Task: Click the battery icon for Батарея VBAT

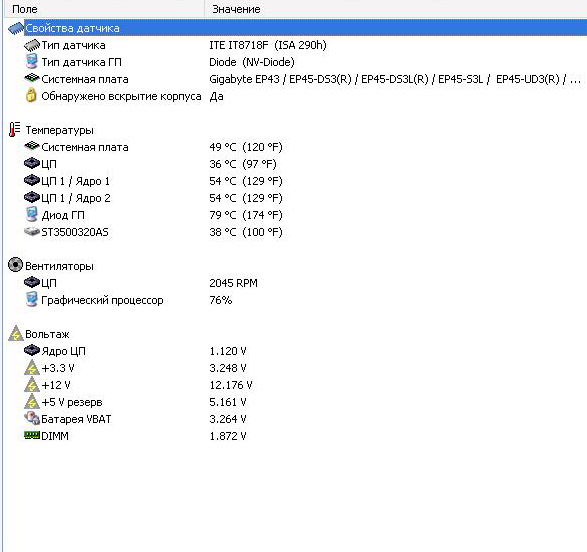Action: pos(32,418)
